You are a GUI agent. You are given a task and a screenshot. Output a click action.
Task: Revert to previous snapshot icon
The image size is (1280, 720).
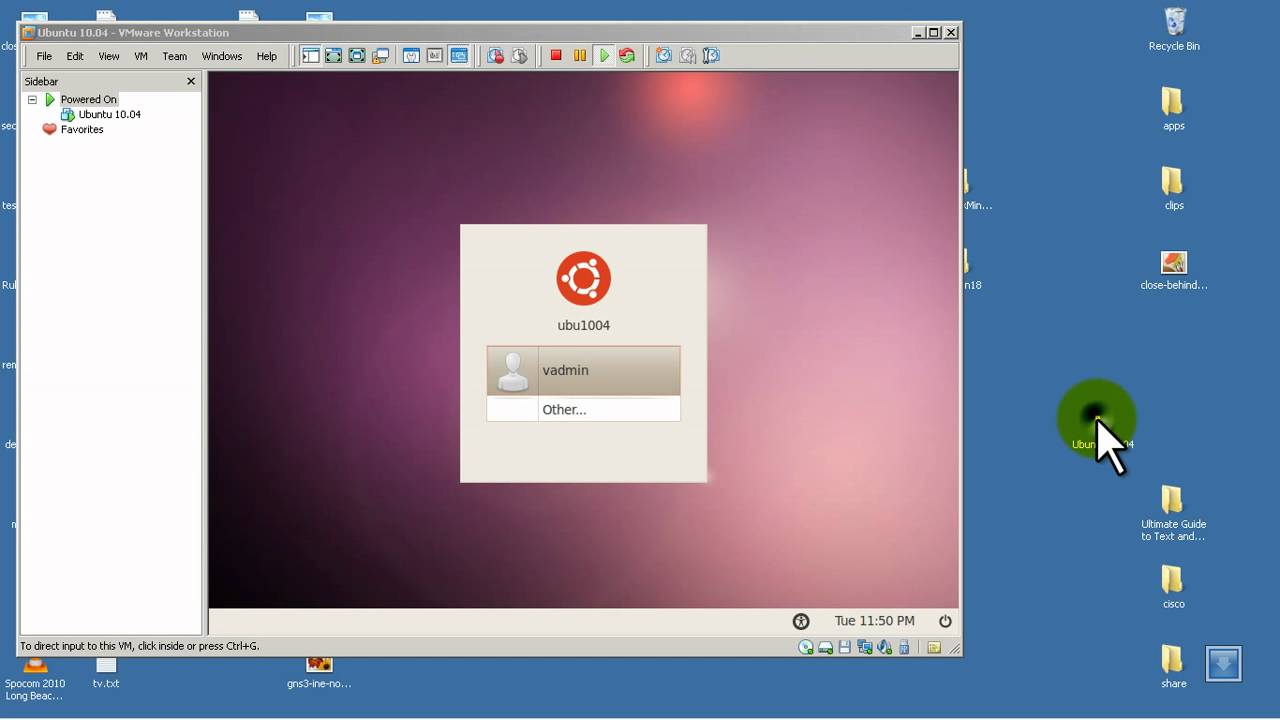click(x=688, y=56)
